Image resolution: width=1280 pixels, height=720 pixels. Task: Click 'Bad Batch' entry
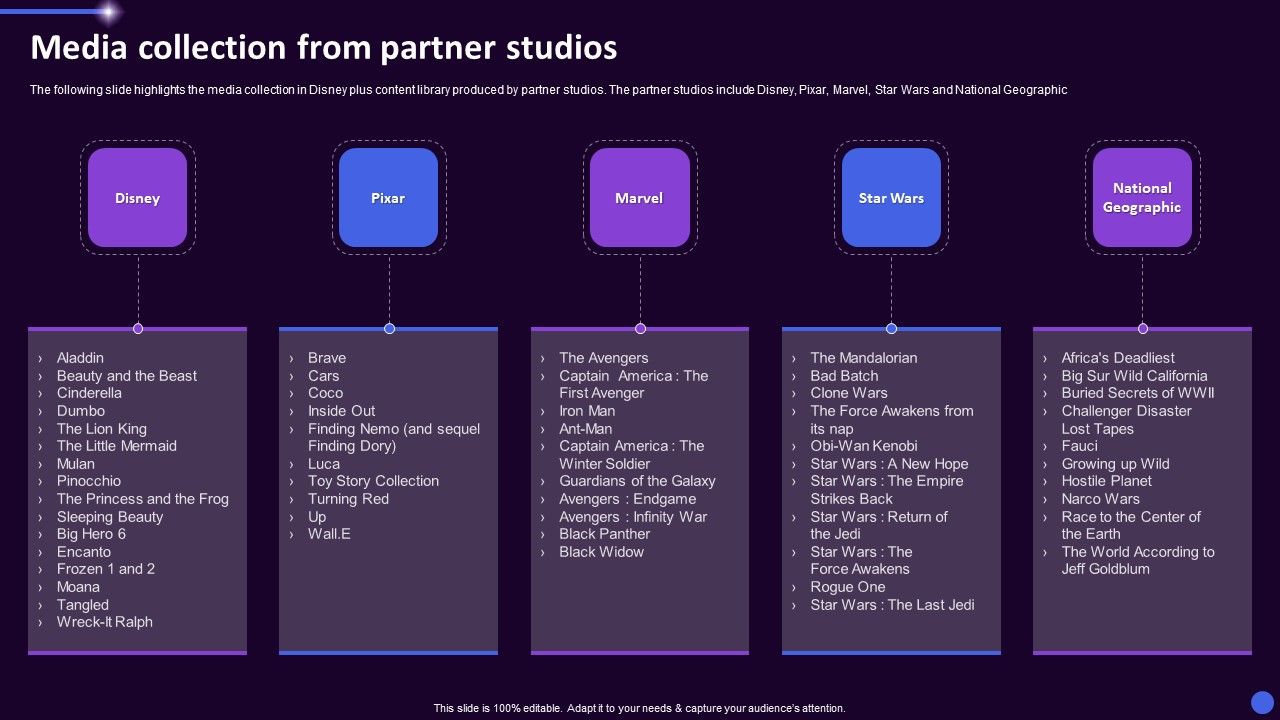click(845, 376)
